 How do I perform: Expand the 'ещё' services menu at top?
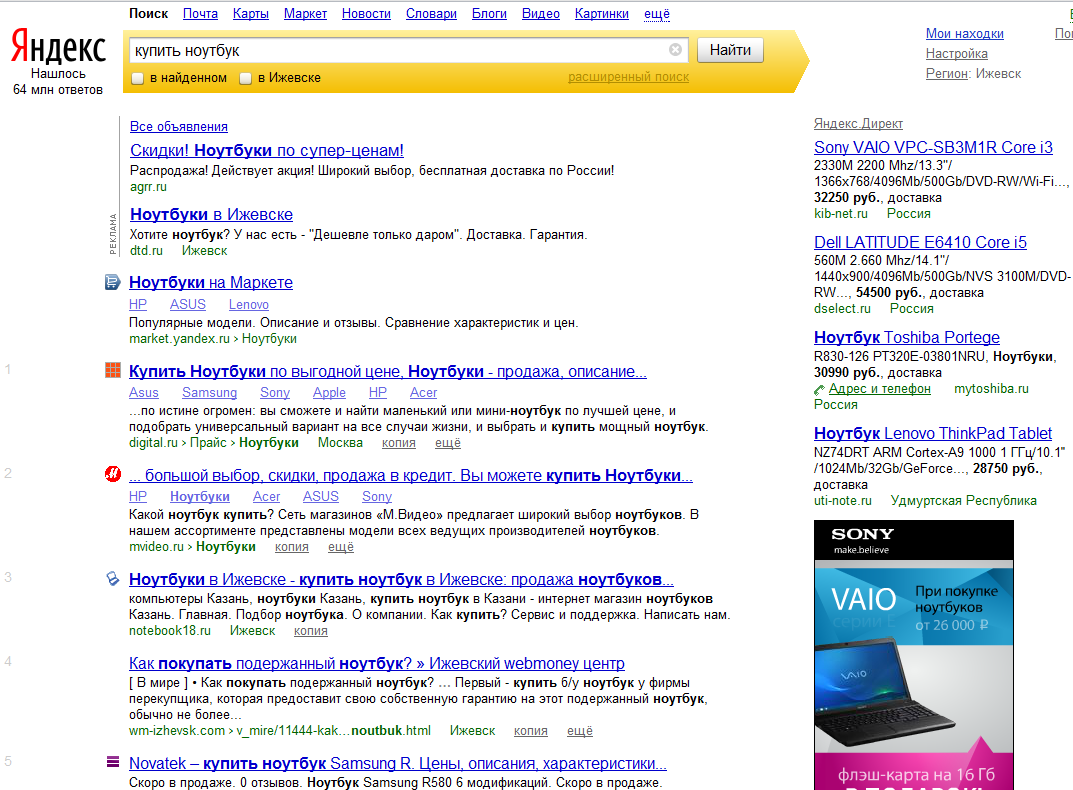click(657, 14)
